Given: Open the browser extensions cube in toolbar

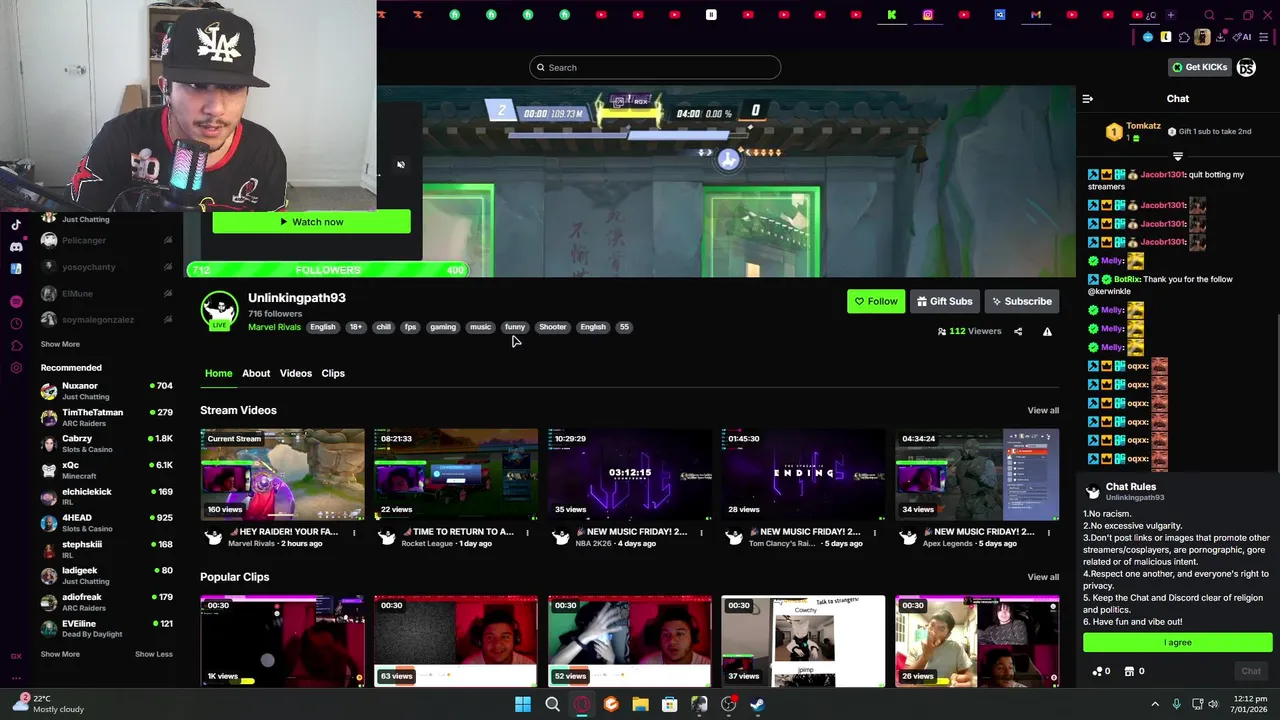Looking at the screenshot, I should [1184, 37].
